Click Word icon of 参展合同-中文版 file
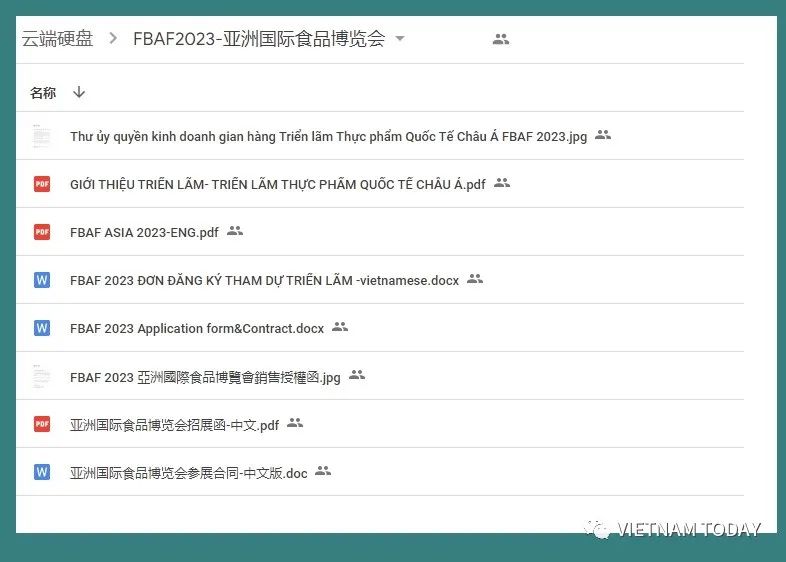 pyautogui.click(x=42, y=472)
